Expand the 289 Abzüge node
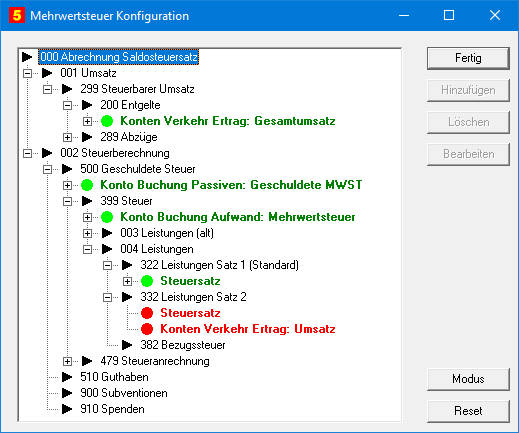519x433 pixels. coord(67,137)
